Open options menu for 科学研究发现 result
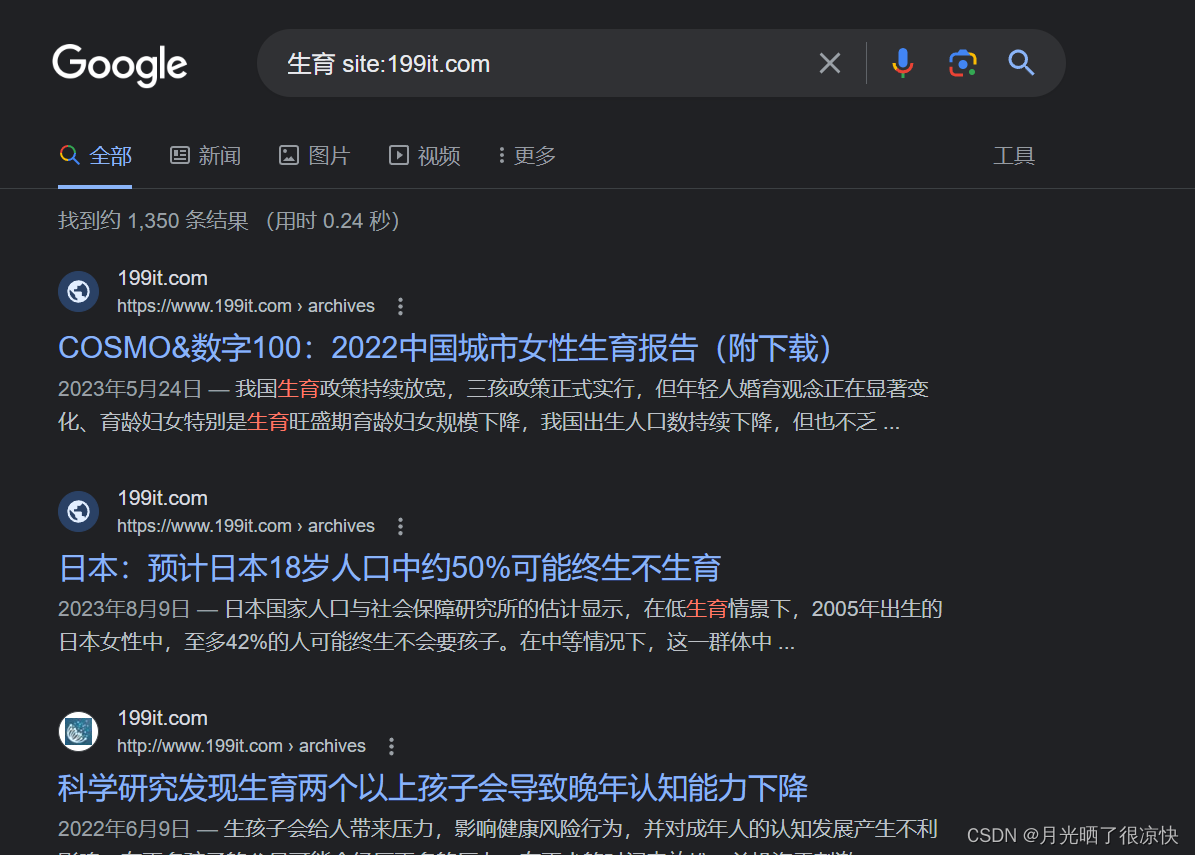This screenshot has height=855, width=1195. [391, 746]
